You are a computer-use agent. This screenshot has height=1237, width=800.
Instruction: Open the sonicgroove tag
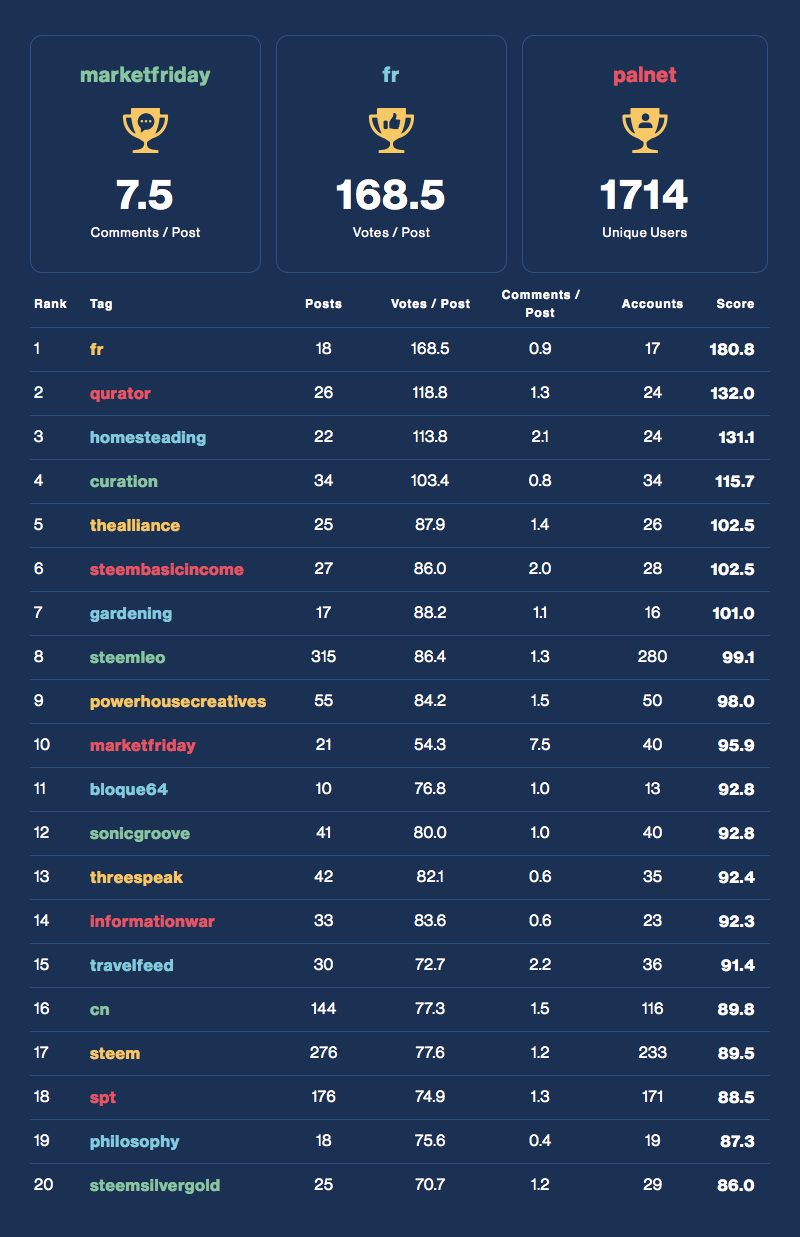coord(140,833)
